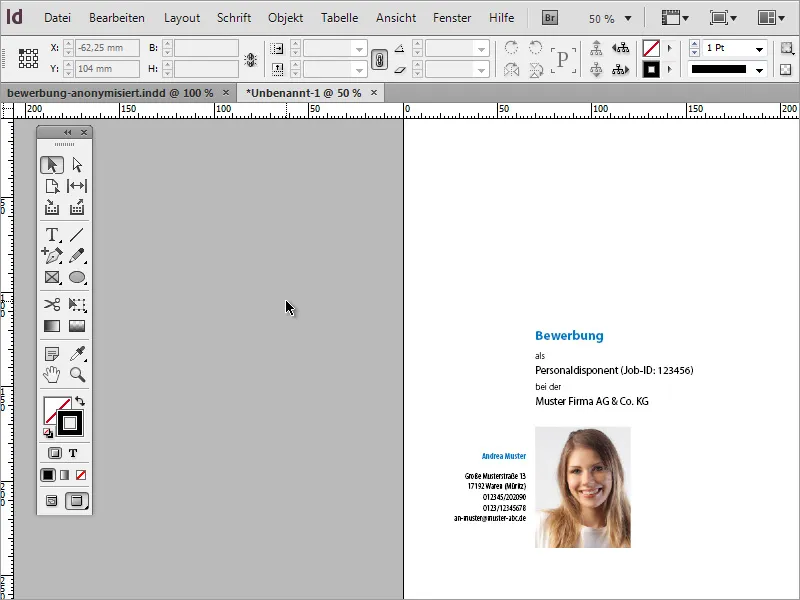Image resolution: width=800 pixels, height=600 pixels.
Task: Select the white arrow Direct Selection tool
Action: pos(77,165)
